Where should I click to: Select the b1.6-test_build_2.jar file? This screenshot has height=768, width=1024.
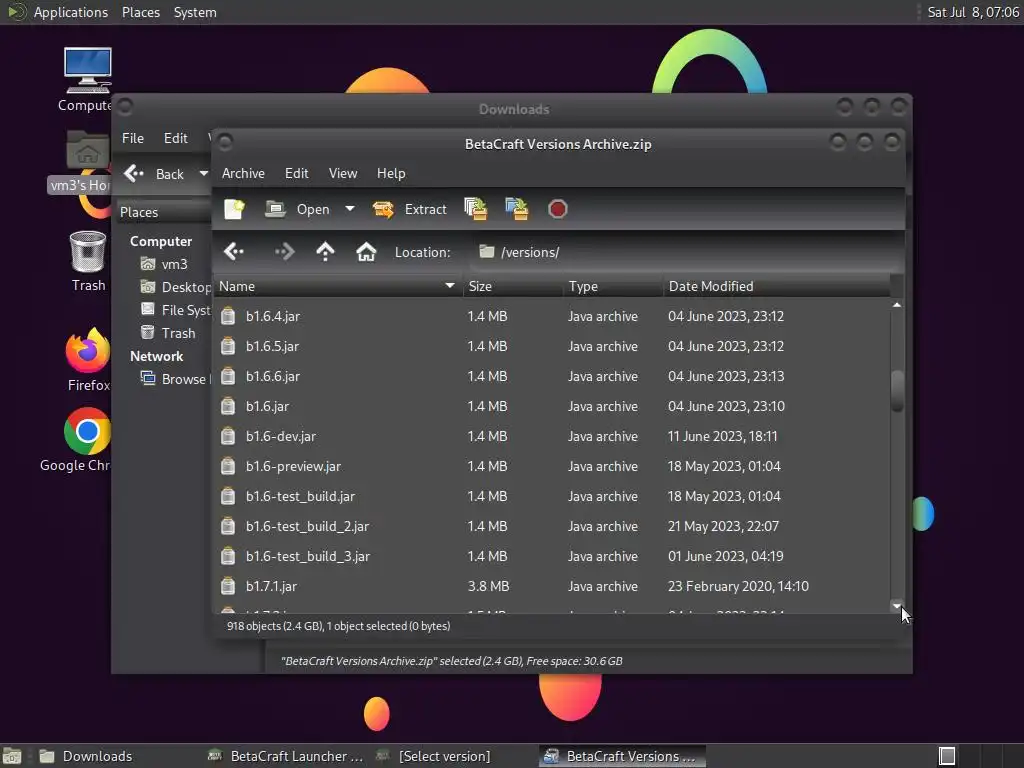pyautogui.click(x=552, y=526)
